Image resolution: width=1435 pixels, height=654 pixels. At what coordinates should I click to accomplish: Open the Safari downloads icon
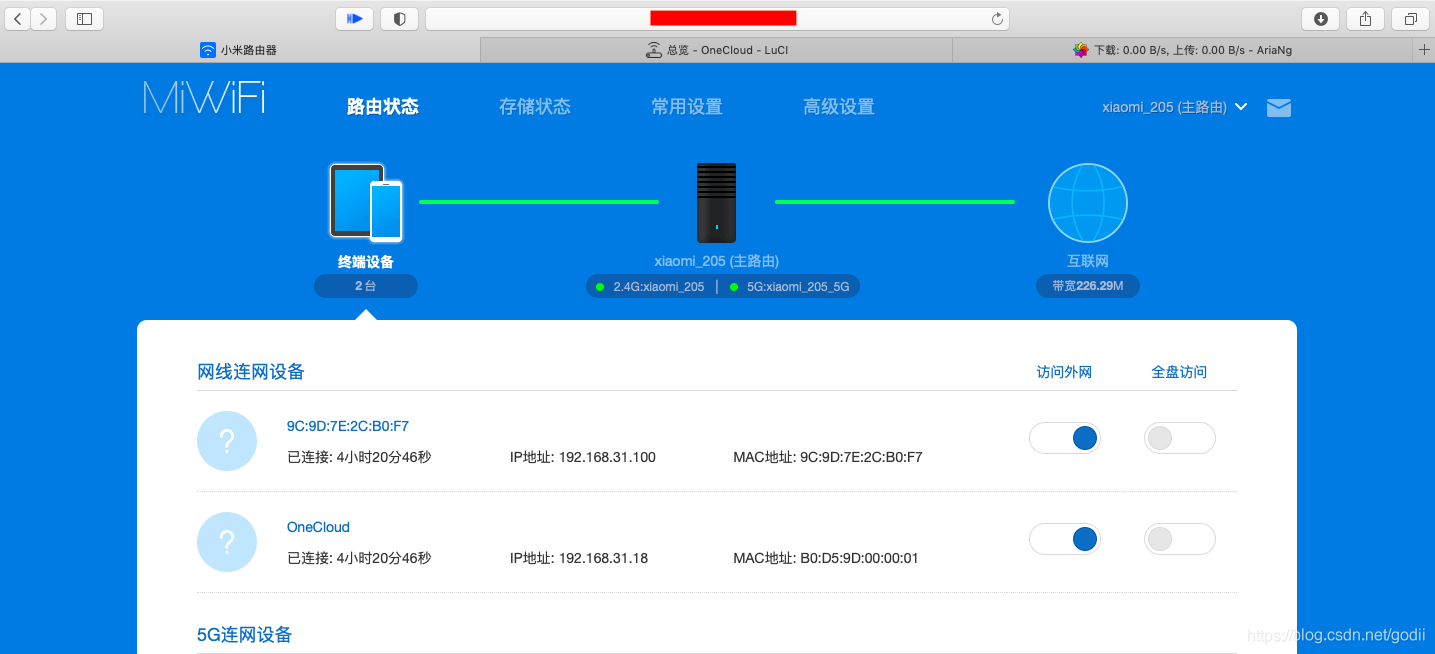coord(1320,18)
